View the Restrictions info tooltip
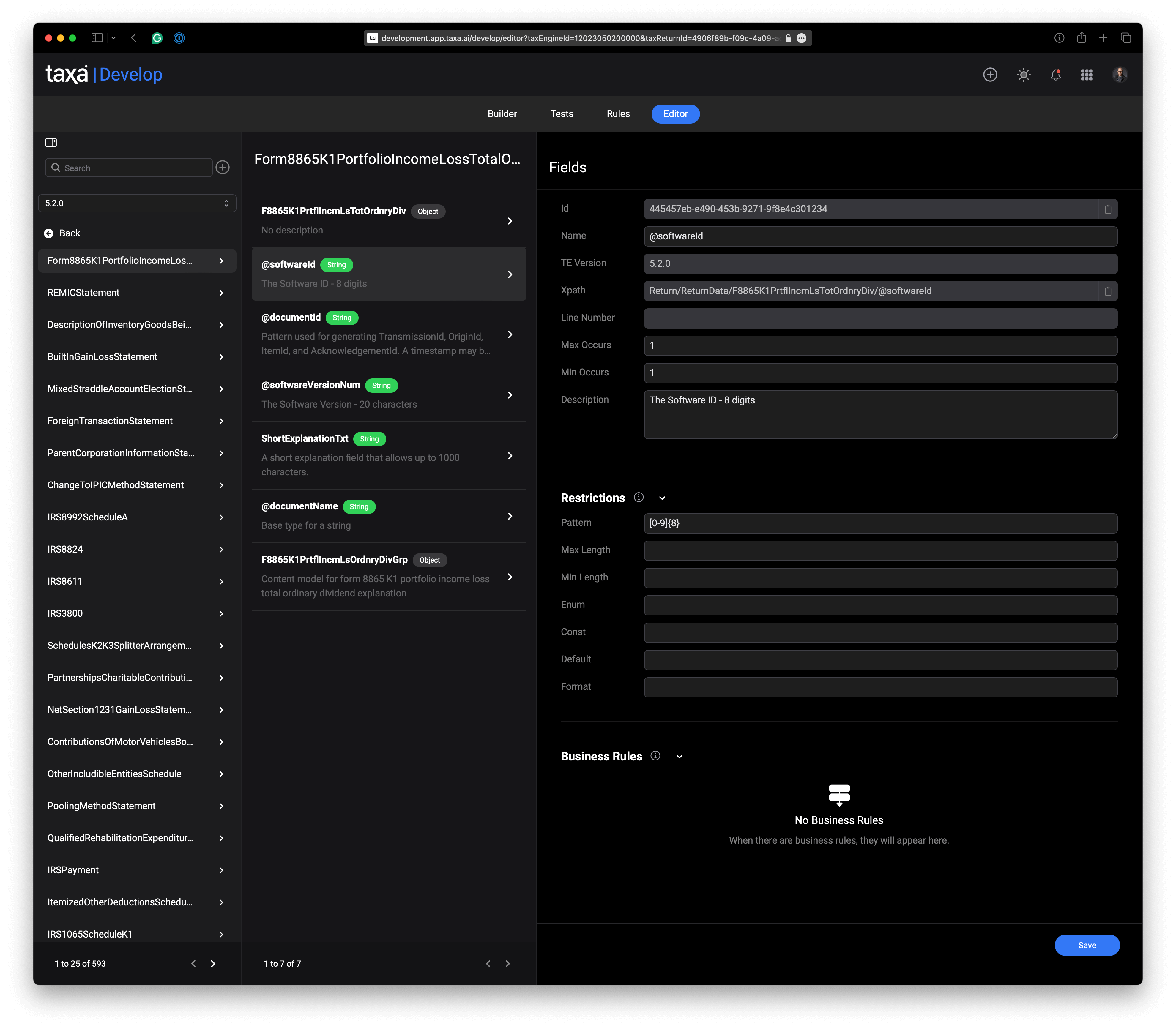The height and width of the screenshot is (1029, 1176). point(638,497)
